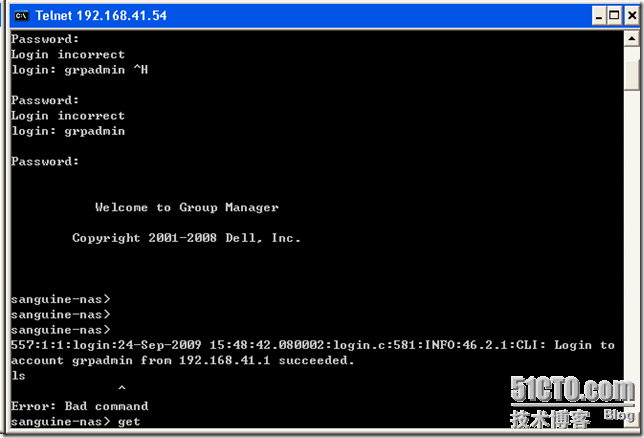Click the first 'Password:' prompt at top
This screenshot has width=644, height=438.
click(x=45, y=39)
